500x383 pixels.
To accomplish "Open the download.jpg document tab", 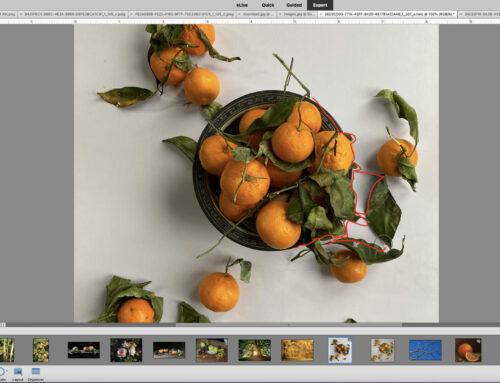I will pos(256,14).
